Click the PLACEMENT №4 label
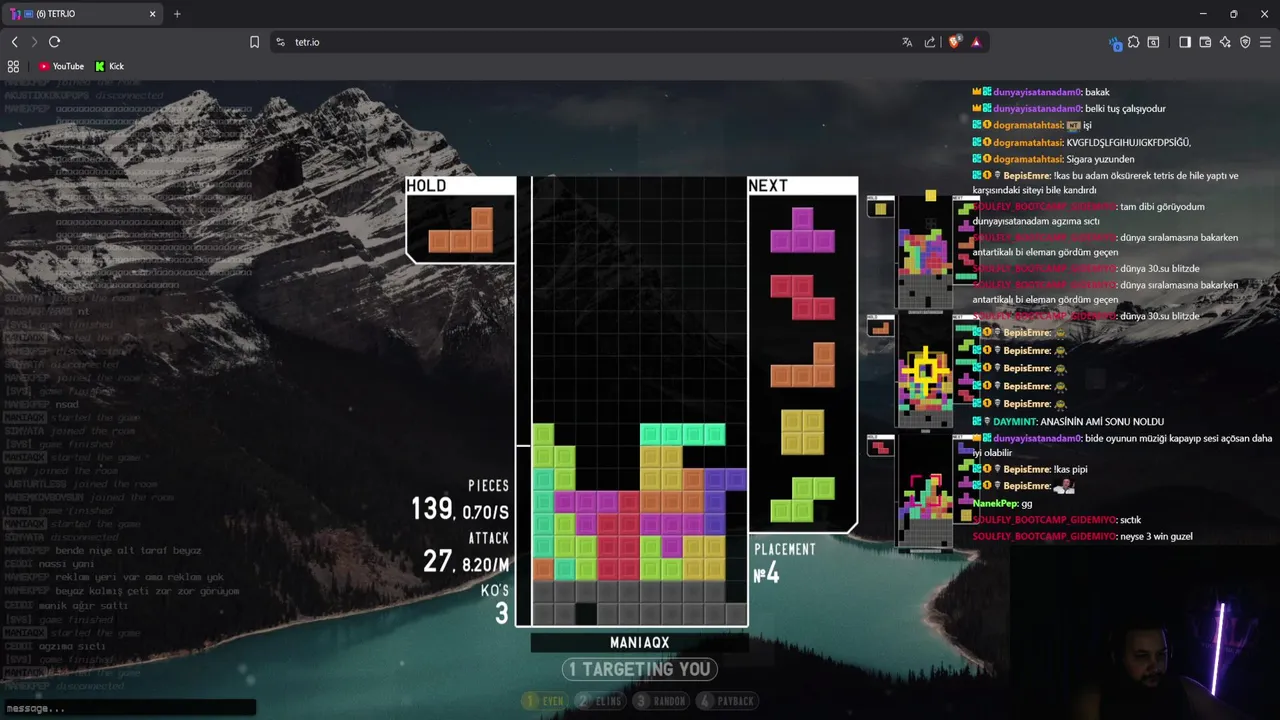The image size is (1280, 720). pos(784,563)
